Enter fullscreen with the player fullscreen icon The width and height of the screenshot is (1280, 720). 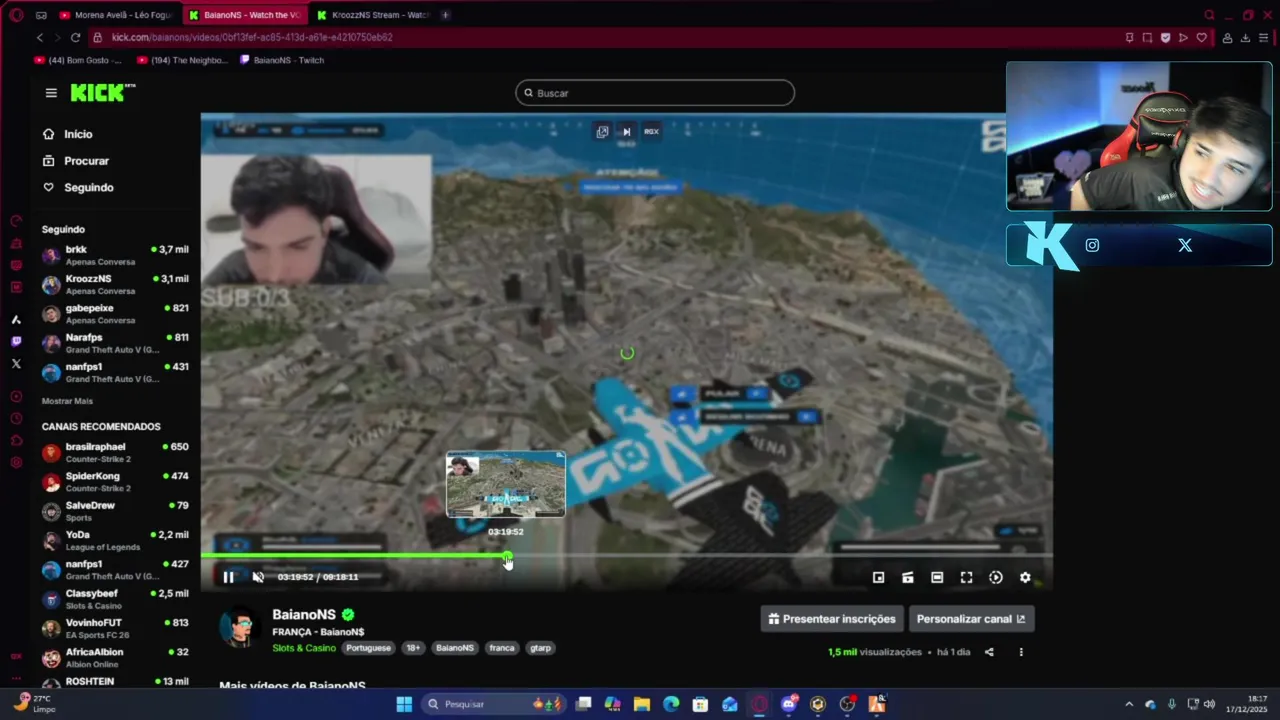pos(966,577)
